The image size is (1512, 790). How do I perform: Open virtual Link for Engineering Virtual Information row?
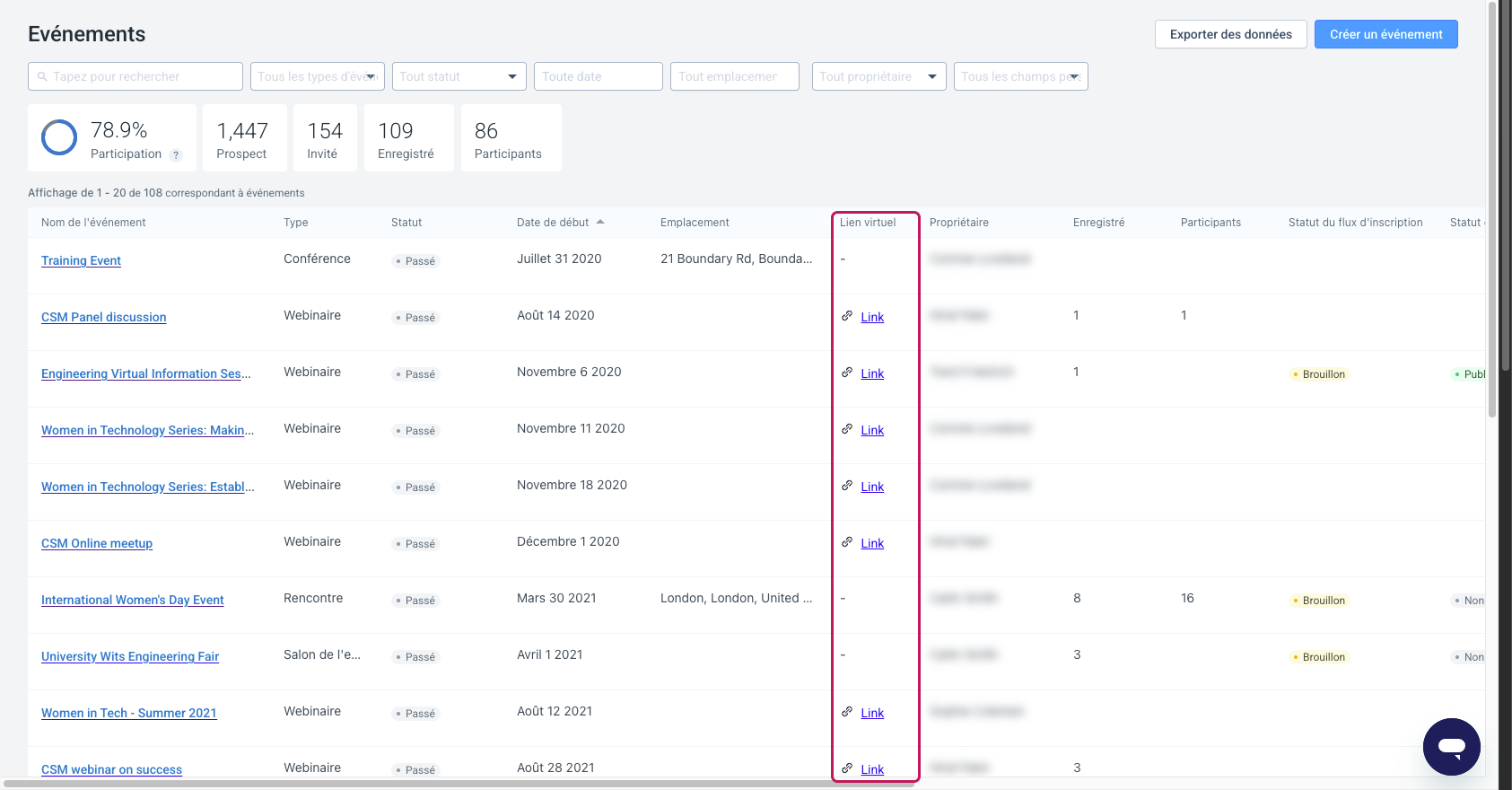[x=872, y=374]
